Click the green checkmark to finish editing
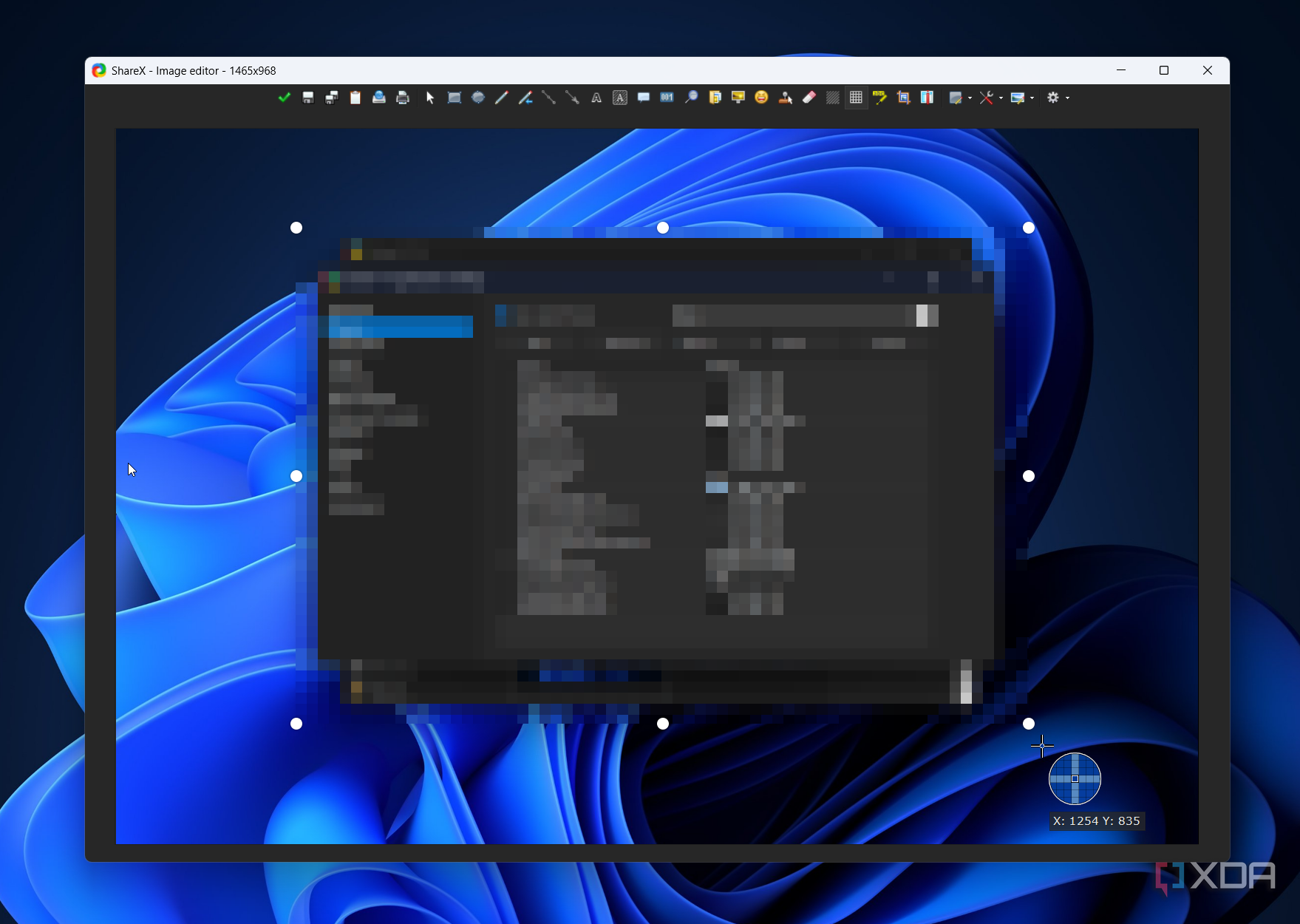The image size is (1300, 924). [x=285, y=98]
